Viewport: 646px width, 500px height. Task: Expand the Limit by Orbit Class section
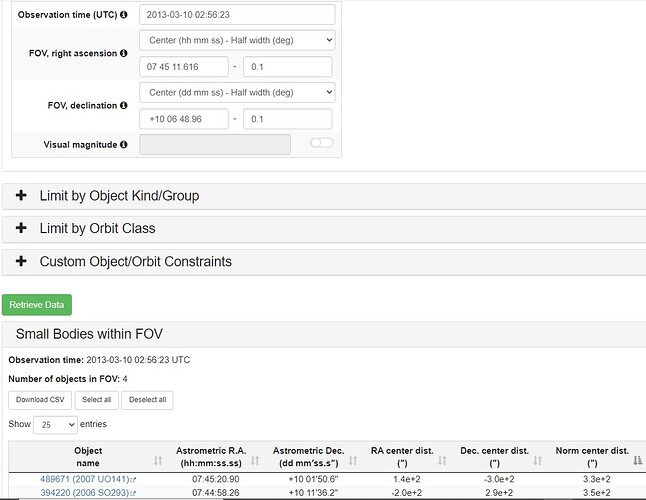[x=97, y=229]
